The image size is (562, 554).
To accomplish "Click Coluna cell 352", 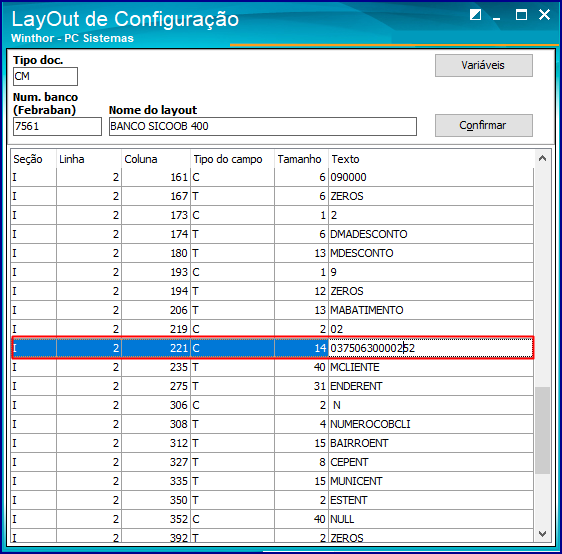I will point(156,519).
